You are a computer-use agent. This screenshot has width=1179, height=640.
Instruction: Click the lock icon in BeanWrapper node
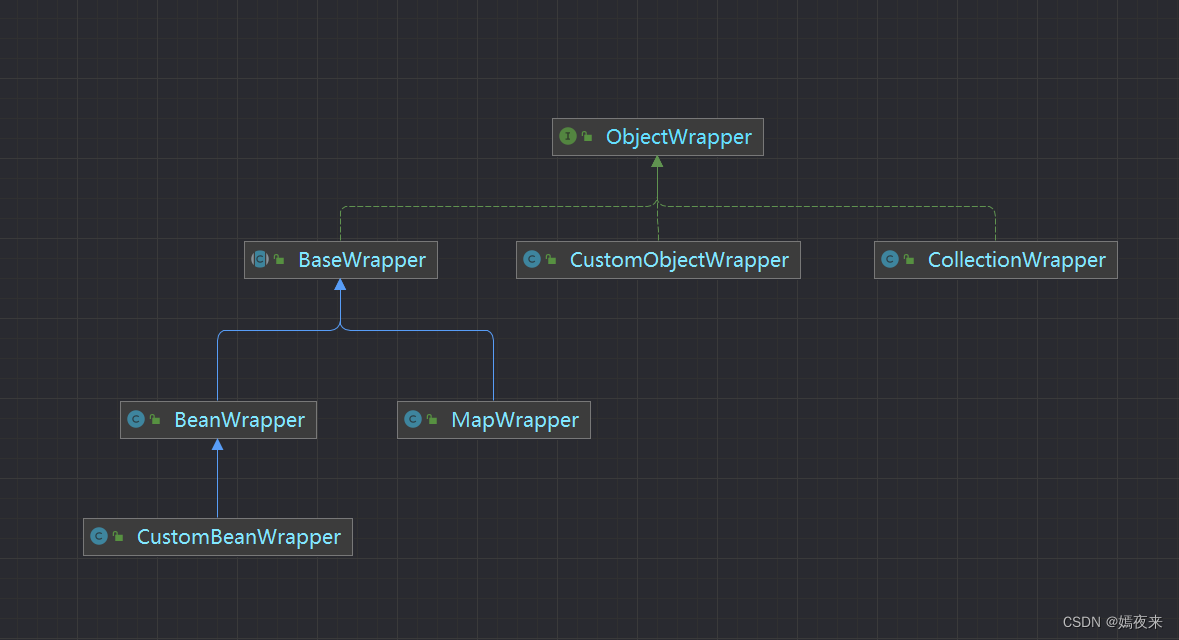point(156,420)
